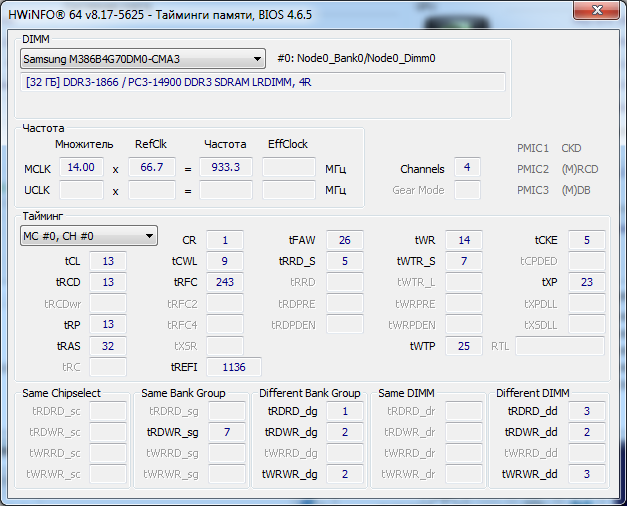Expand the MC #0, CH #0 channel selector

click(89, 236)
